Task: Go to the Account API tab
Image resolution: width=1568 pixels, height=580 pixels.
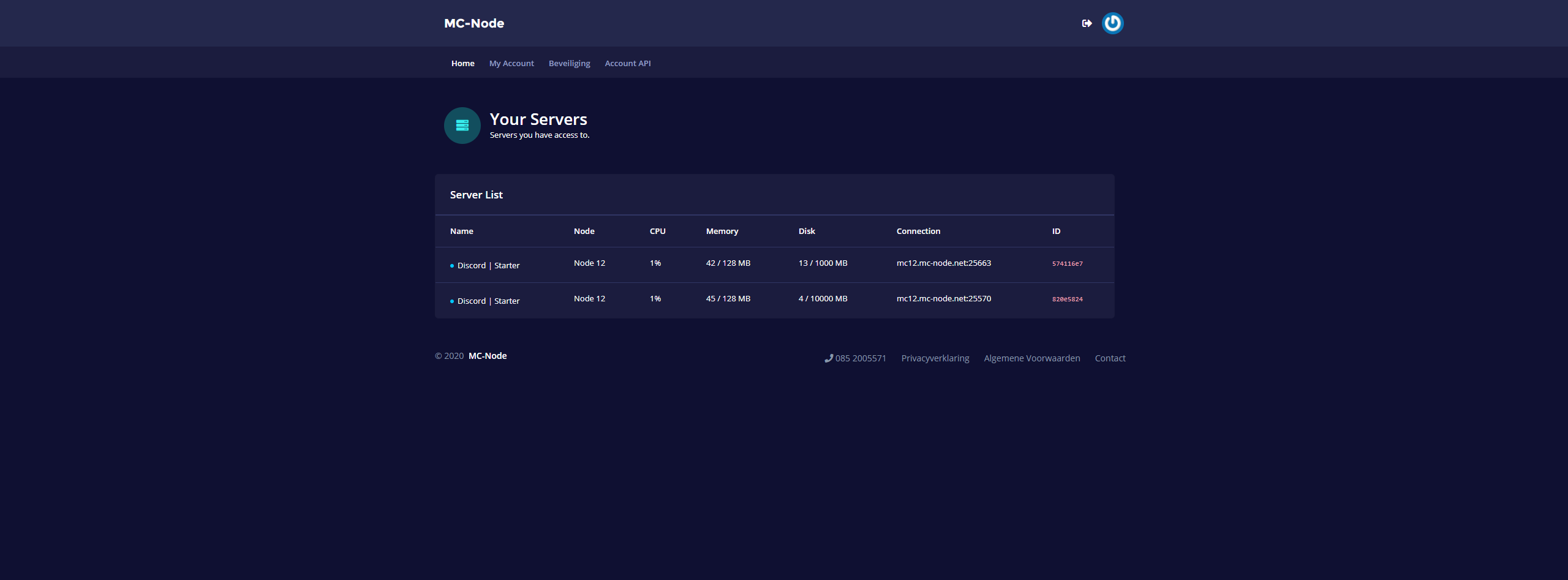Action: pyautogui.click(x=627, y=63)
